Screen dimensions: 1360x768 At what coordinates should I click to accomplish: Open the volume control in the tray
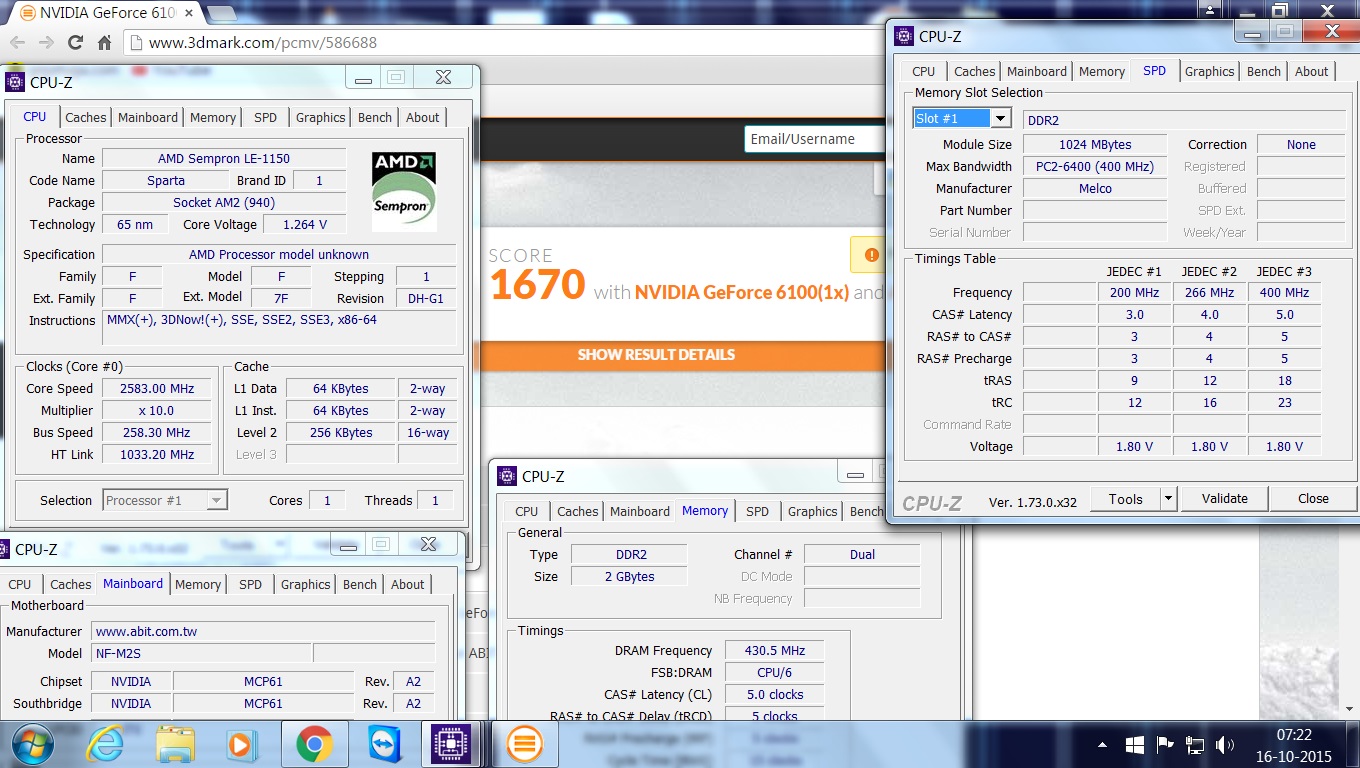pos(1224,745)
